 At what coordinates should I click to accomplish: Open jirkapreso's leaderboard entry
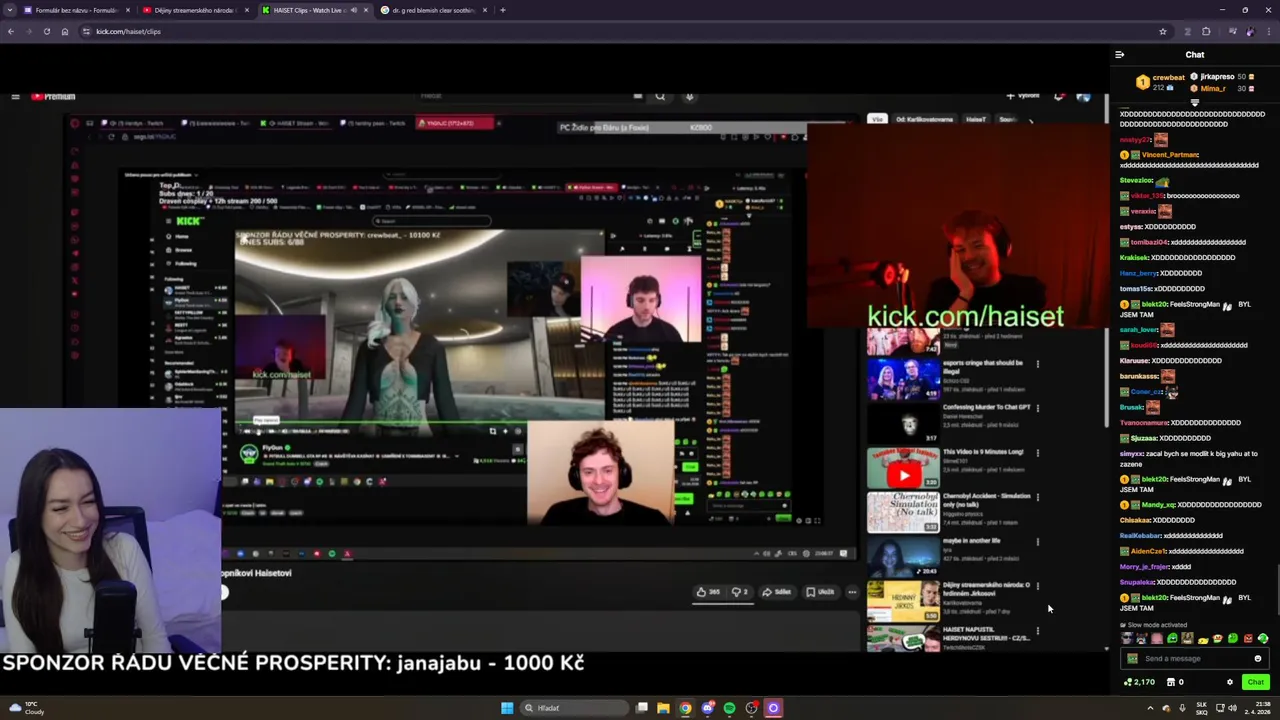tap(1222, 77)
